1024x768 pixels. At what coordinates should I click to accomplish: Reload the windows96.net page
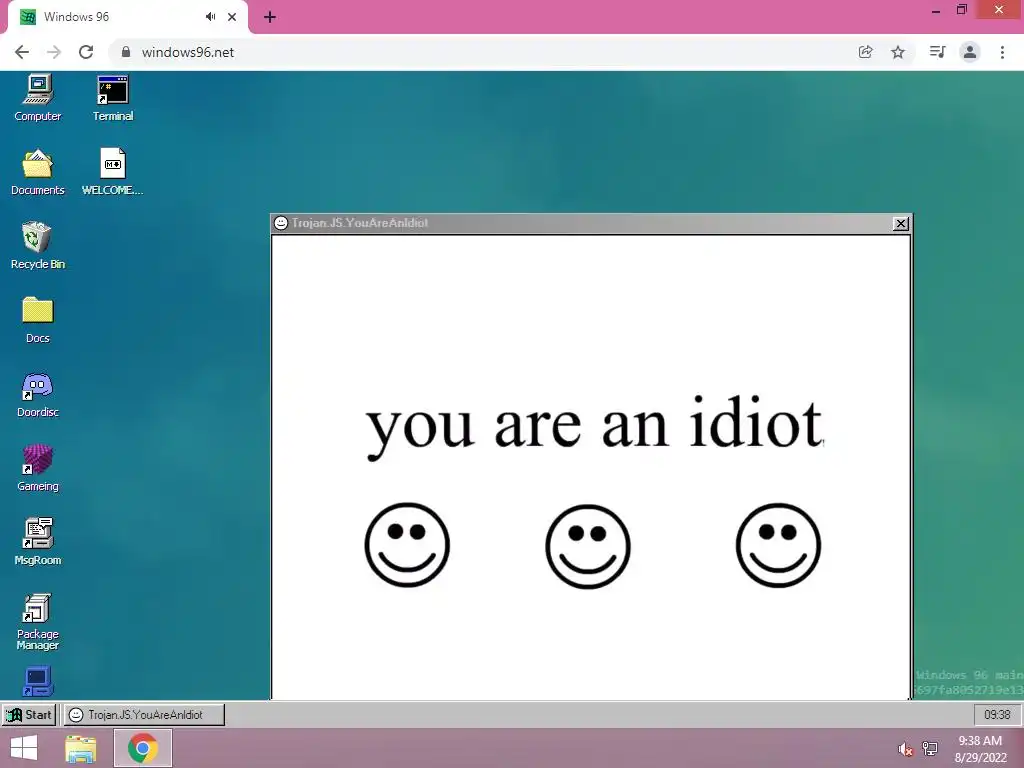click(86, 52)
